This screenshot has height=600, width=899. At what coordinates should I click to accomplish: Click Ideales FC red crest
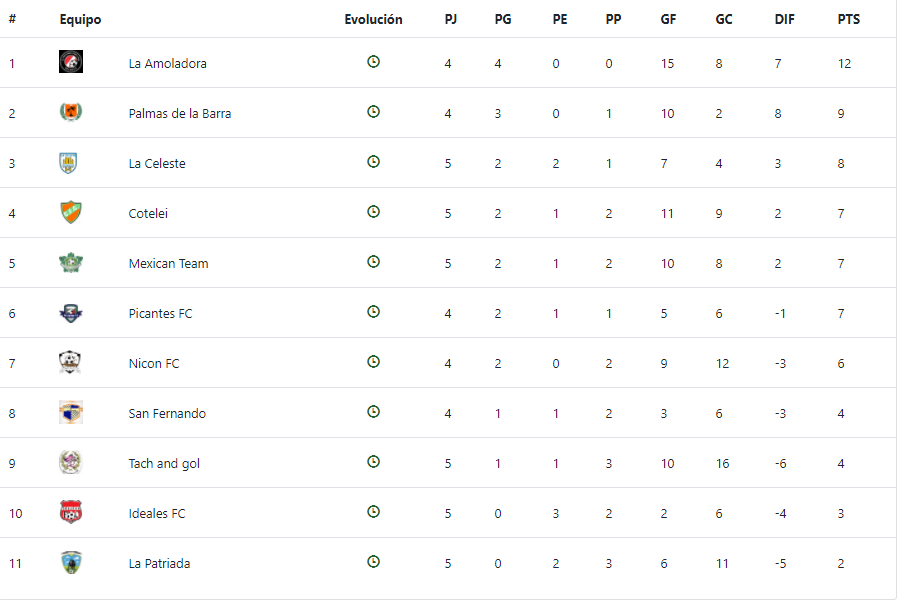tap(71, 513)
